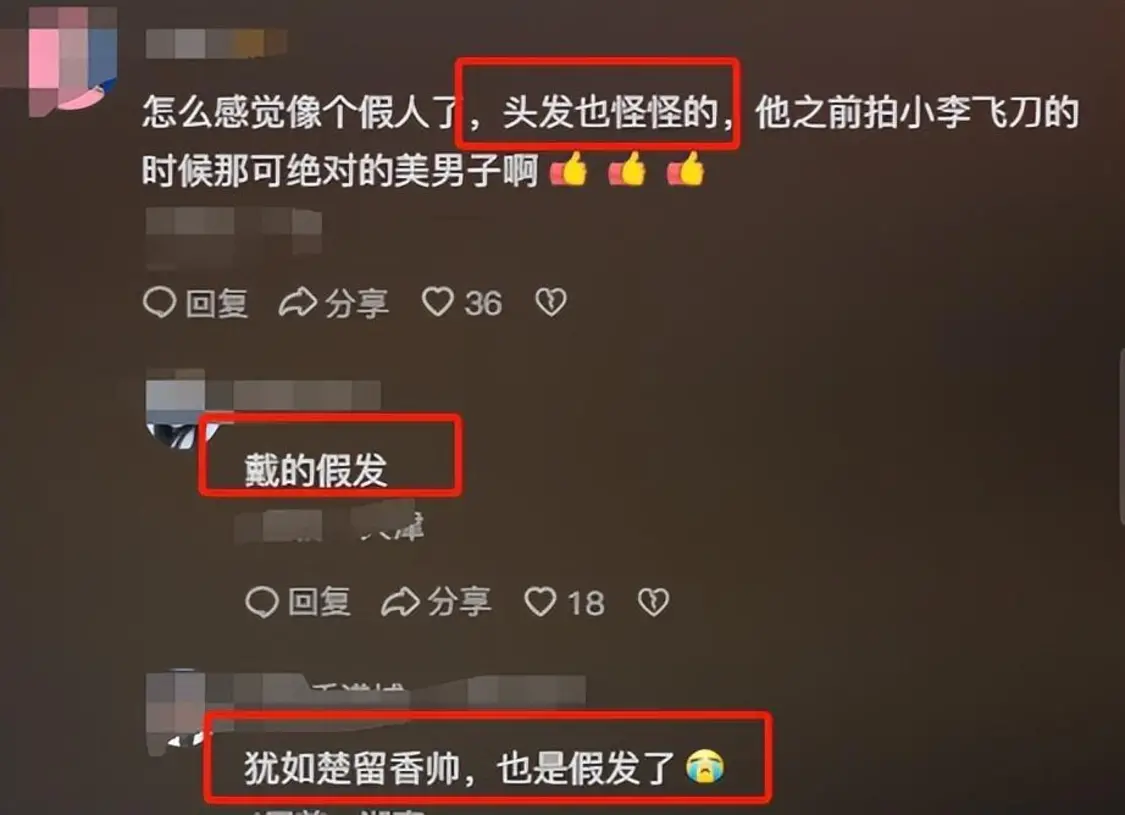This screenshot has height=815, width=1125.
Task: Select comment 犹如楚留香帅，也是假发了
Action: tap(484, 768)
